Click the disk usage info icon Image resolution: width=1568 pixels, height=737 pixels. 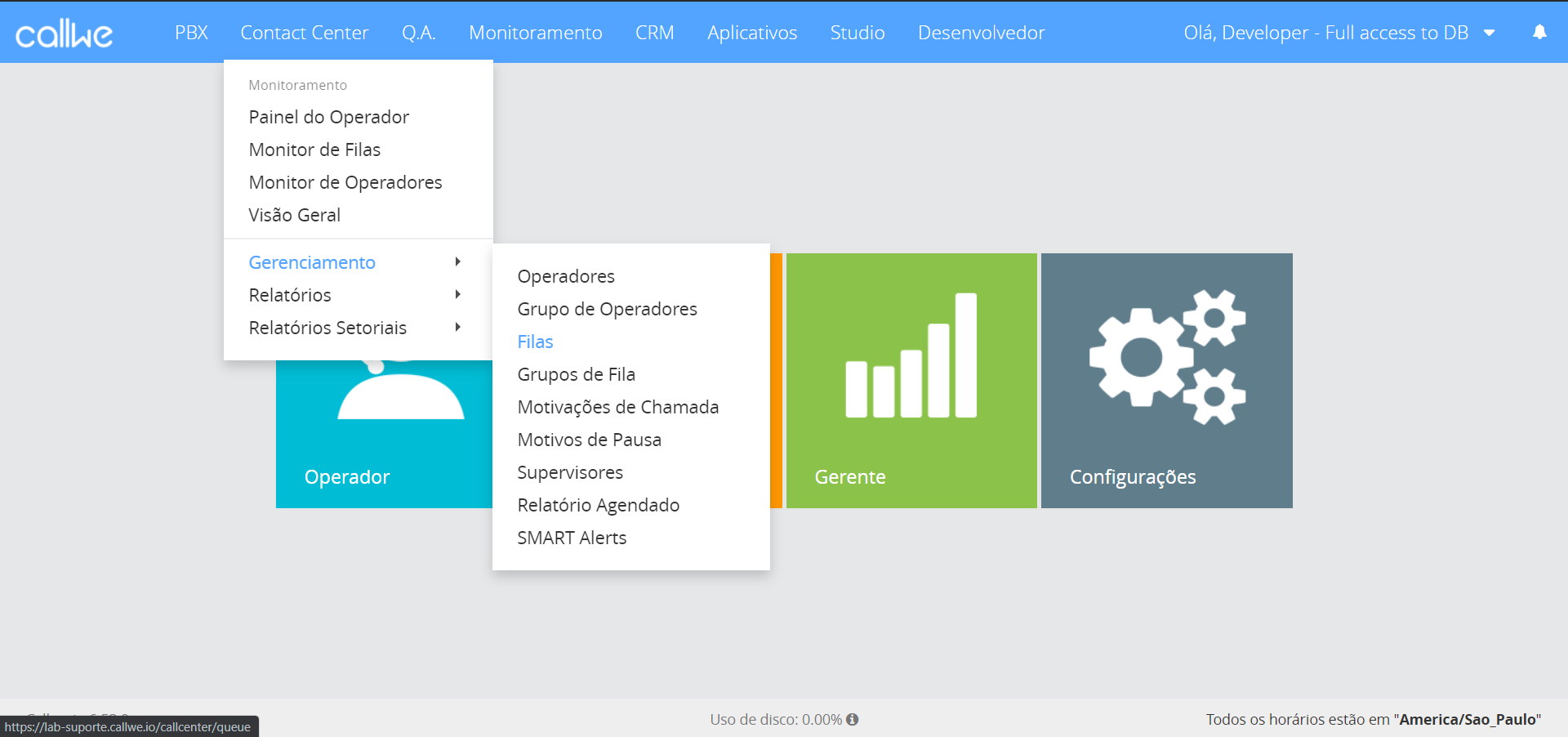click(853, 719)
